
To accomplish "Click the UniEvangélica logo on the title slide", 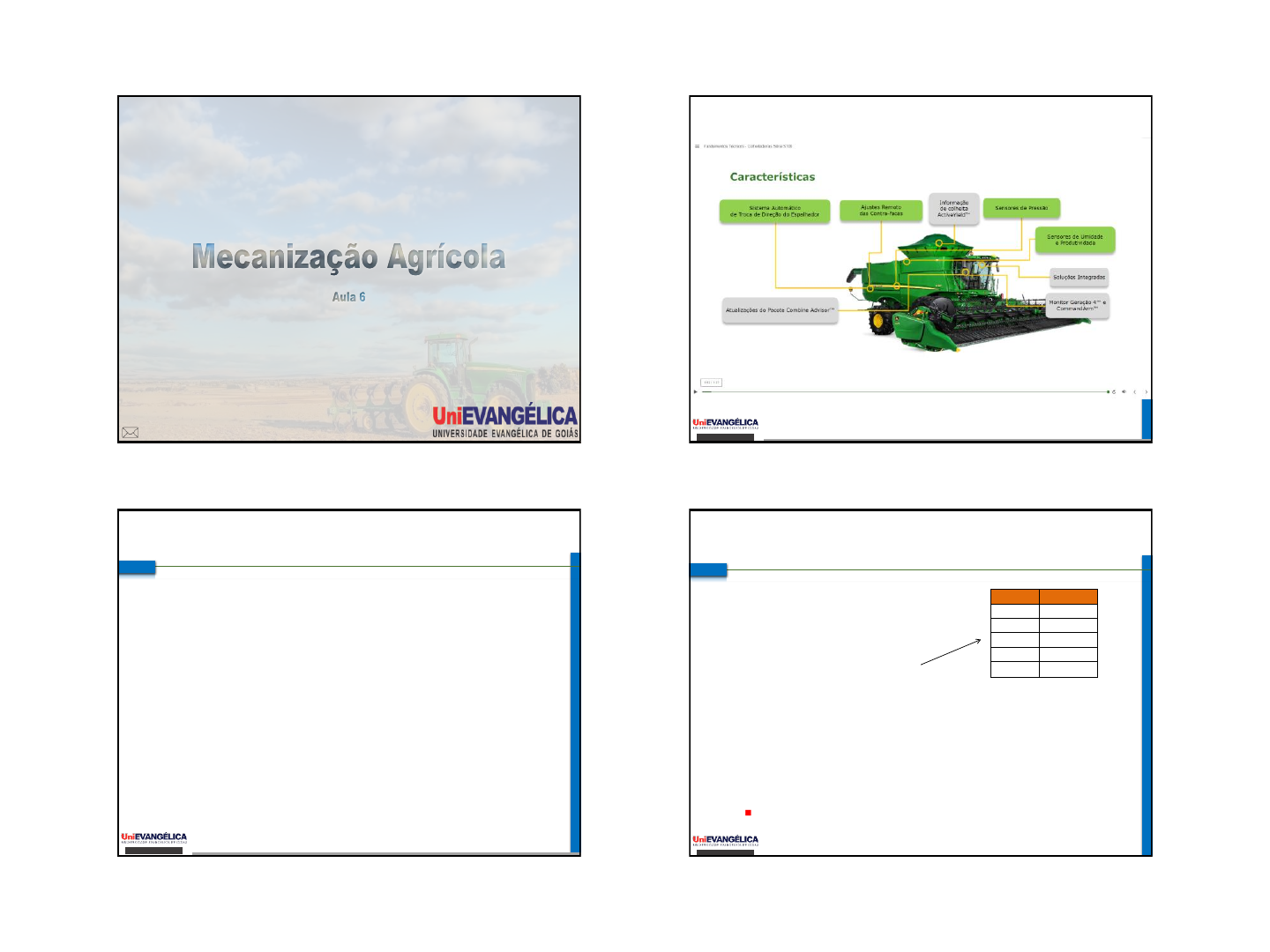I will [504, 420].
